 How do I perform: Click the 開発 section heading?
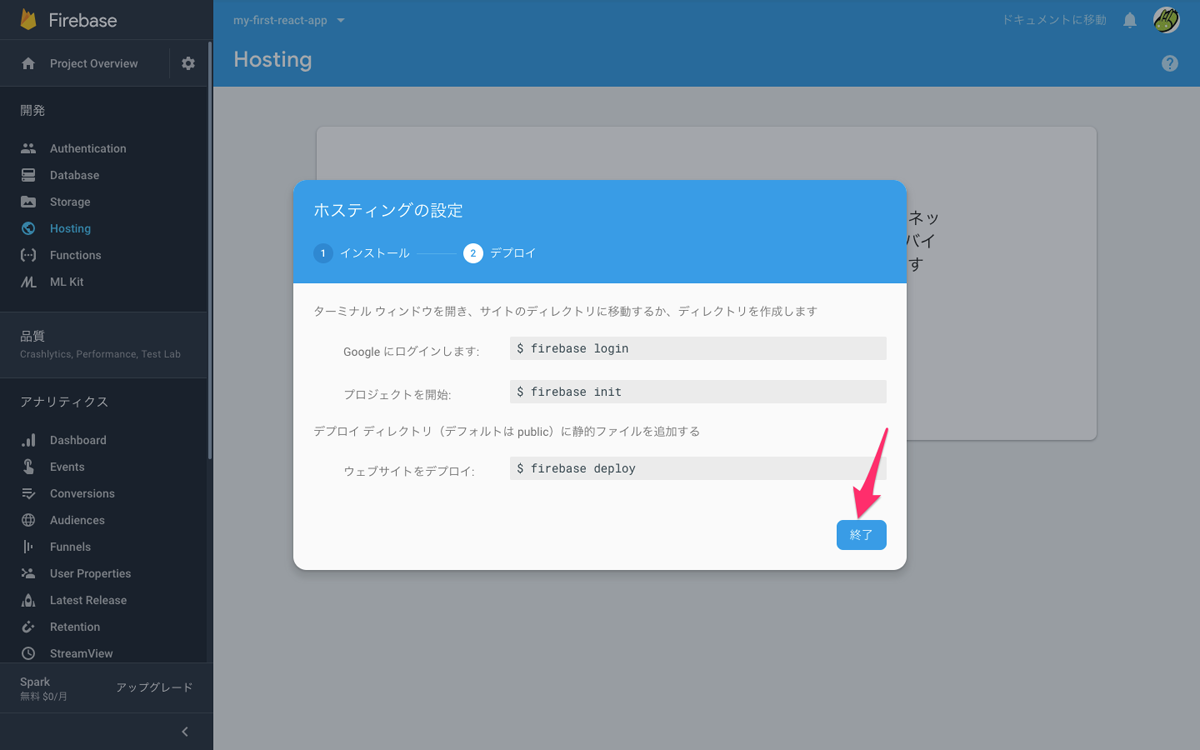[33, 110]
